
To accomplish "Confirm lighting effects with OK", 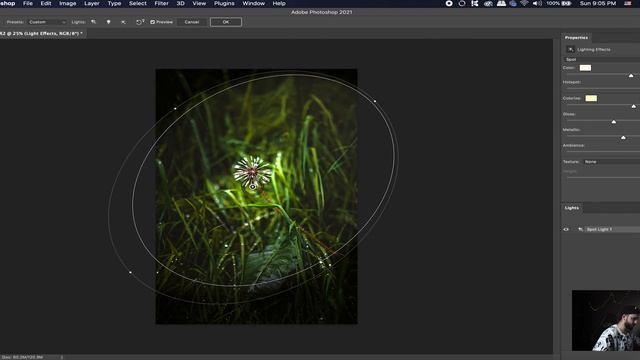I will (x=226, y=22).
